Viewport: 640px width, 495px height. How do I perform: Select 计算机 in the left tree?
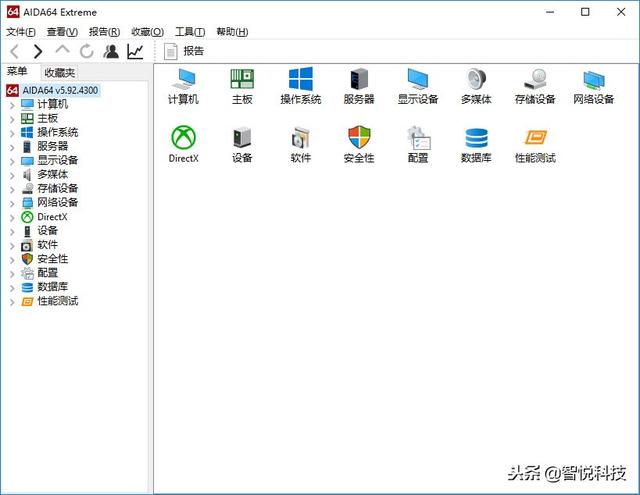pyautogui.click(x=44, y=104)
